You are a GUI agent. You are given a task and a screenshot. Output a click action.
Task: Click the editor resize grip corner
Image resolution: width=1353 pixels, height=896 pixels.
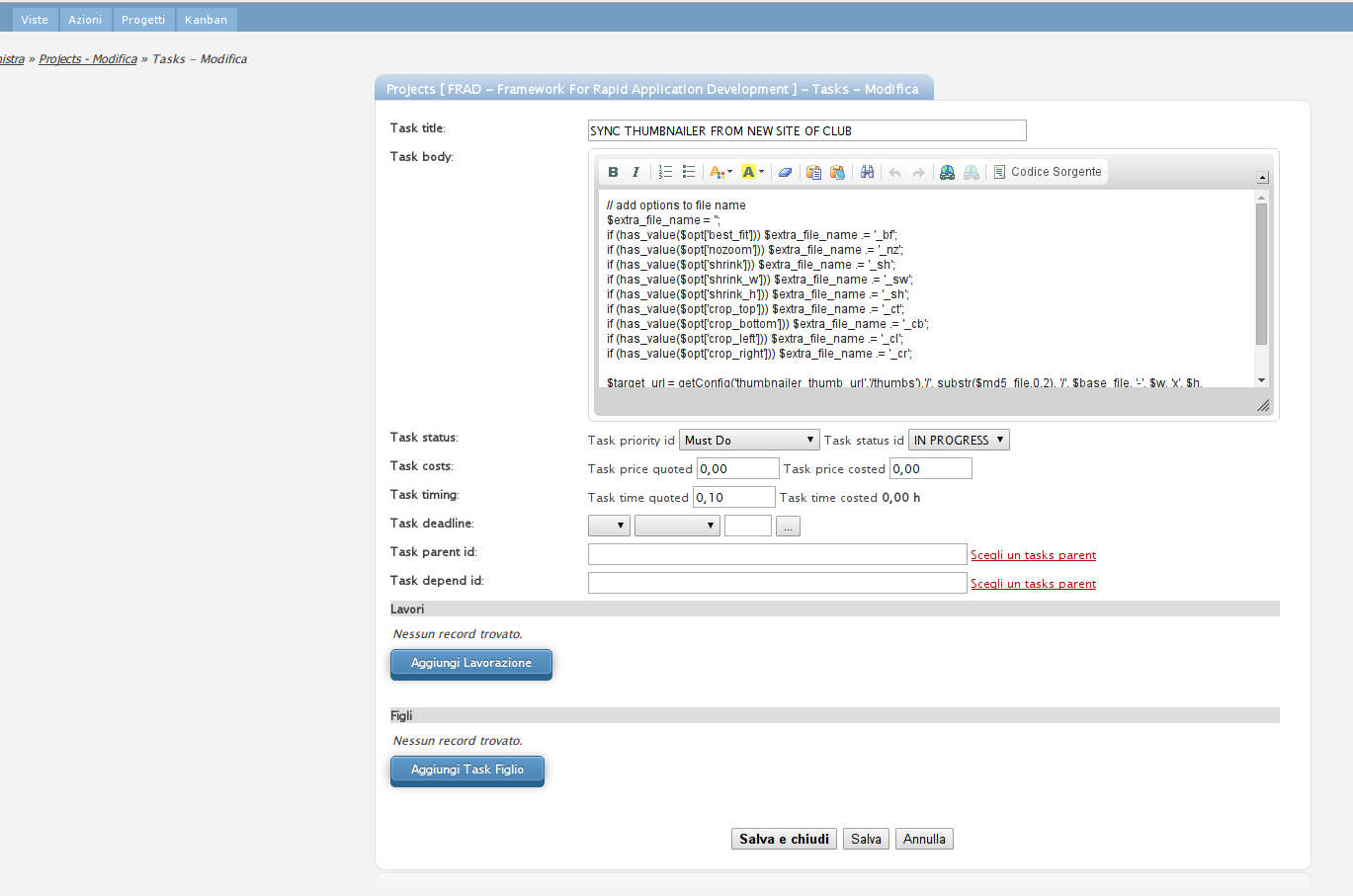1262,405
